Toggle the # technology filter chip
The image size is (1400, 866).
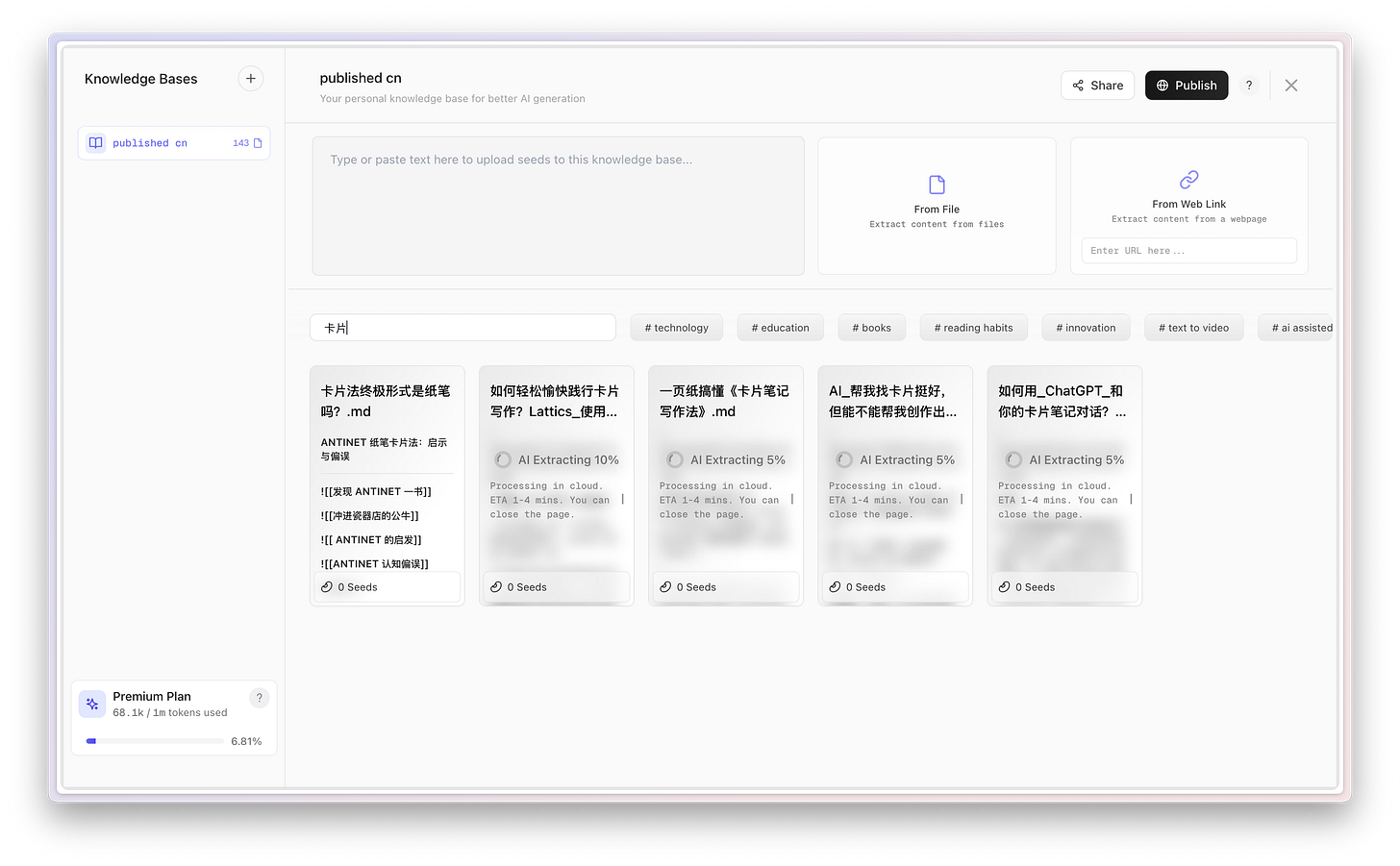[x=676, y=327]
